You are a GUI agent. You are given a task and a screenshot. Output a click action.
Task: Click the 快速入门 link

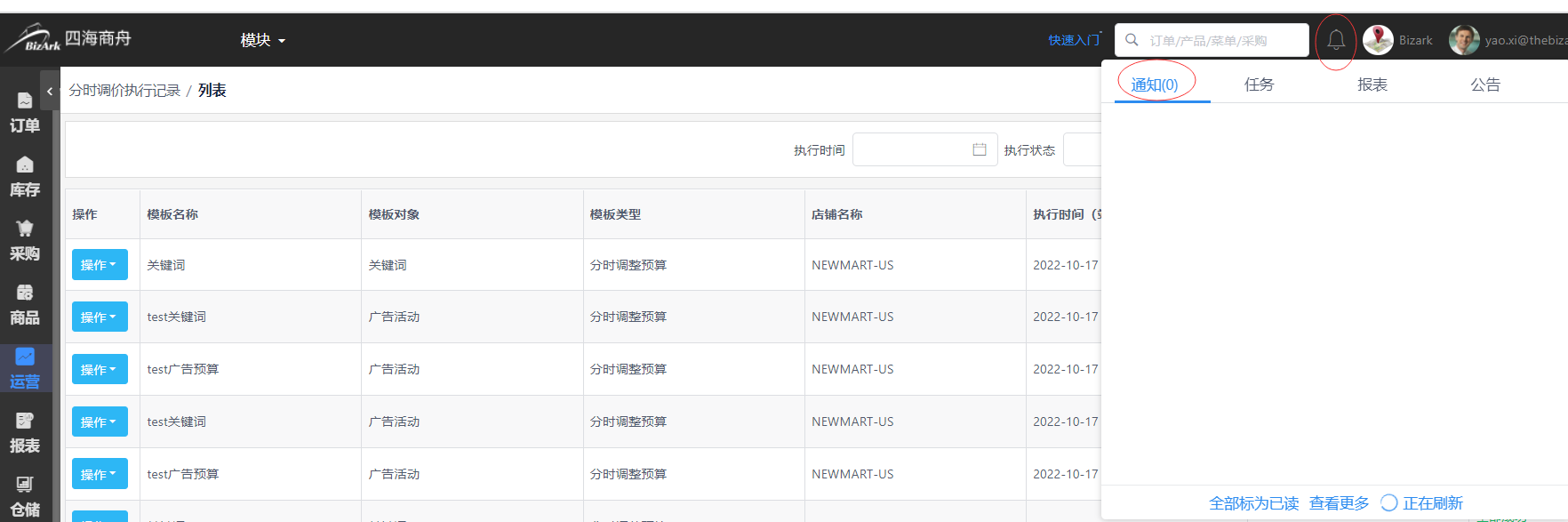[1074, 40]
